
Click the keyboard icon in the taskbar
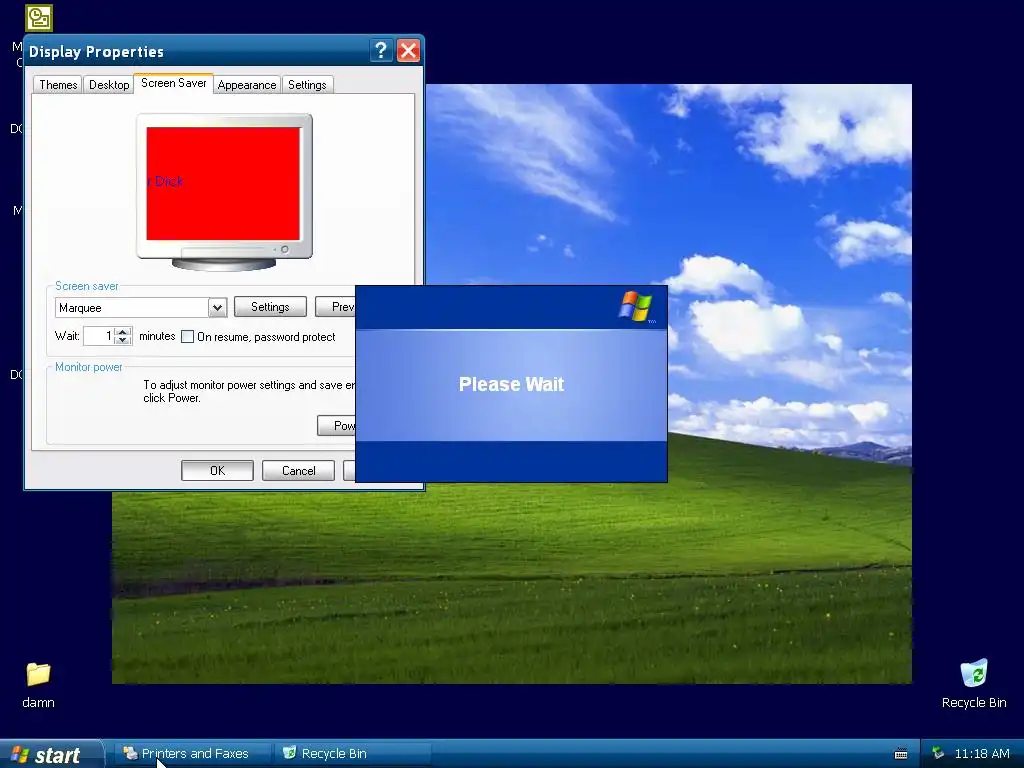(901, 754)
